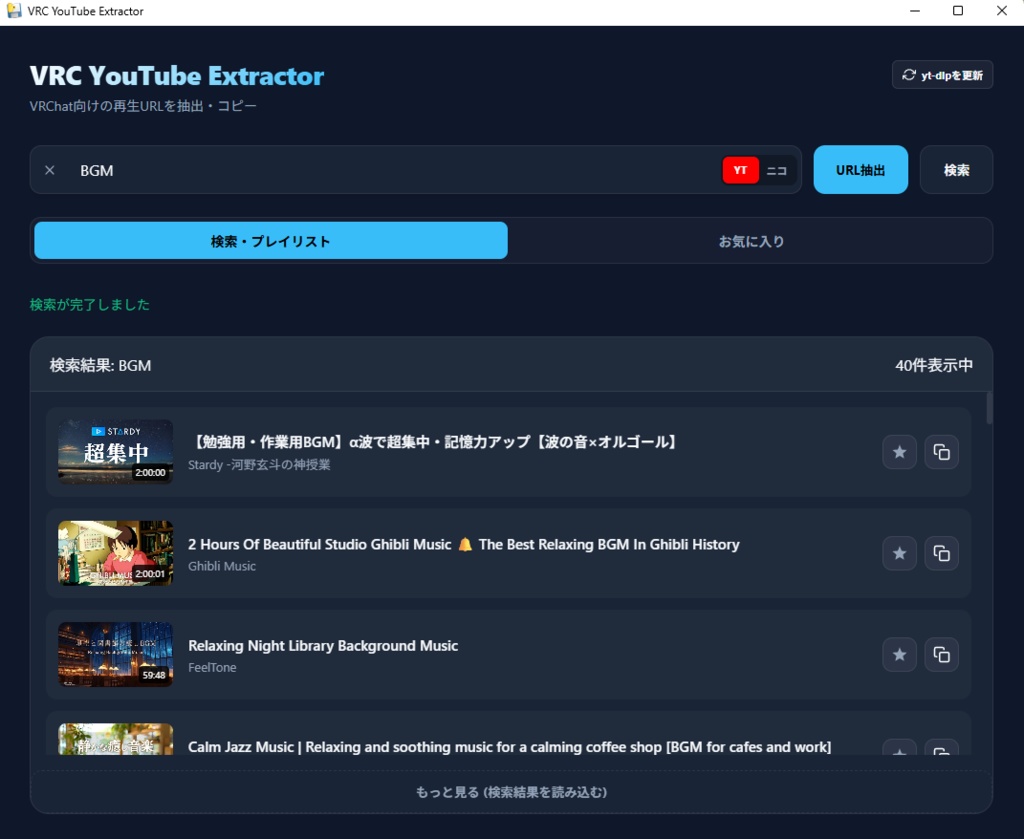Click the 検索 button to search
The image size is (1024, 839).
(956, 169)
